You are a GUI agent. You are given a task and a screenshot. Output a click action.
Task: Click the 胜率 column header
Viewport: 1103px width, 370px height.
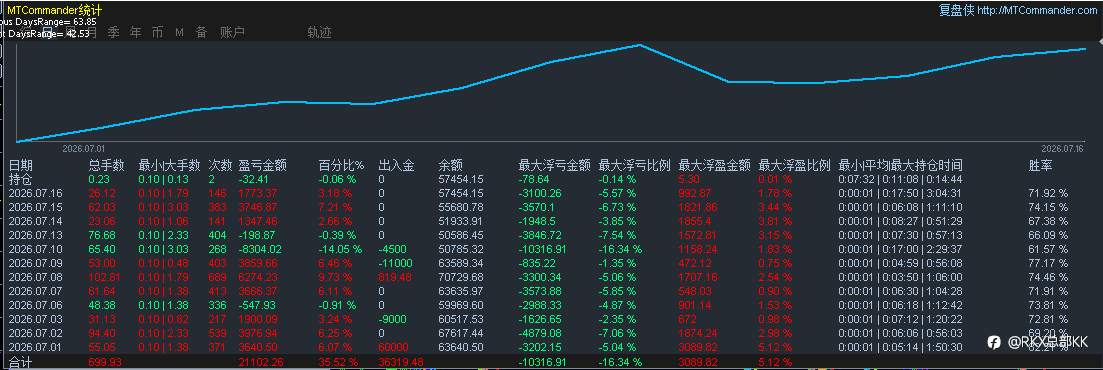click(x=1040, y=165)
